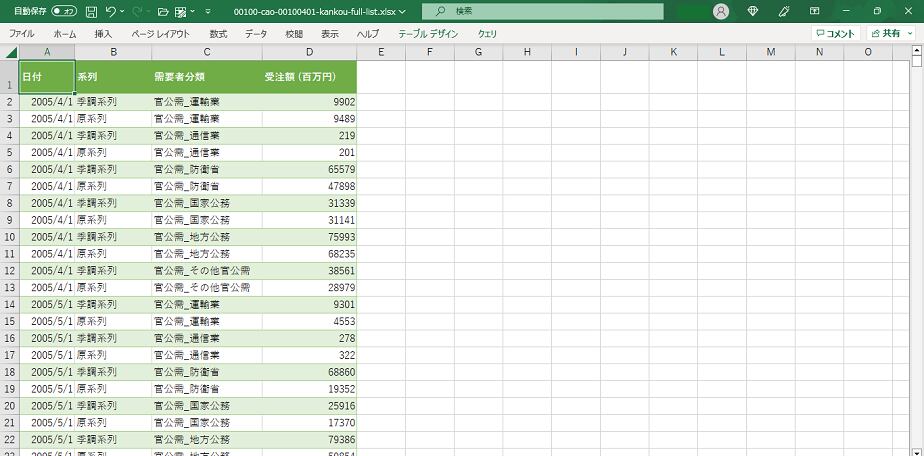
Task: Expand the Undo history dropdown arrow
Action: click(123, 11)
